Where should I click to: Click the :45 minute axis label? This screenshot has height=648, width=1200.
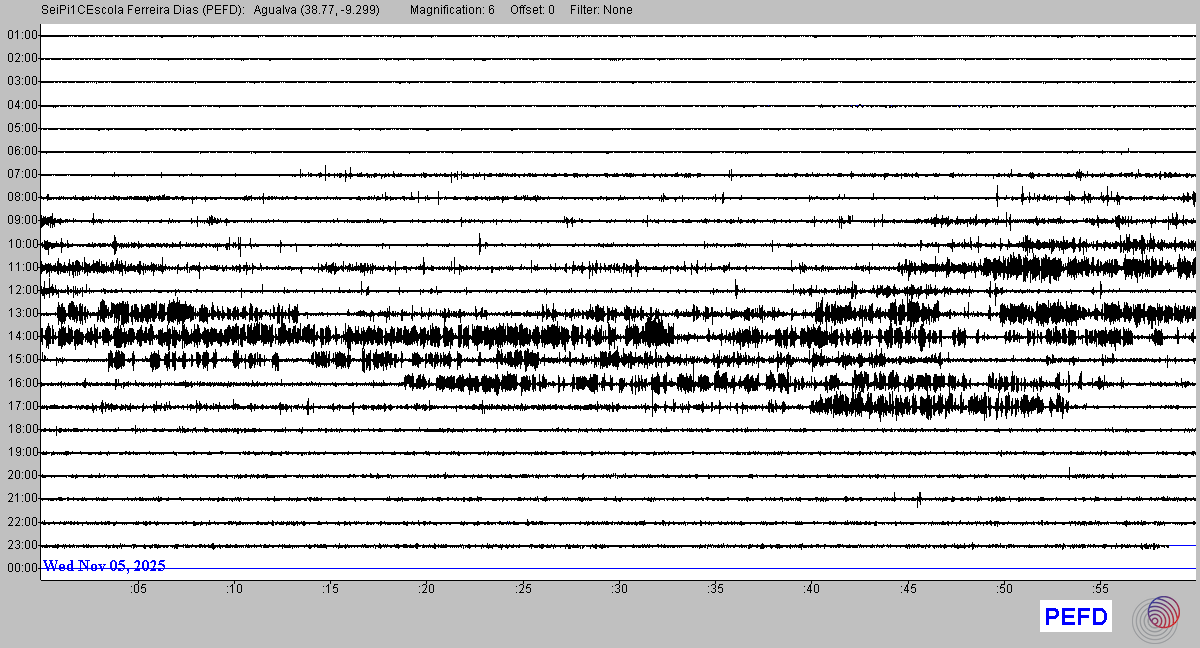(x=908, y=589)
